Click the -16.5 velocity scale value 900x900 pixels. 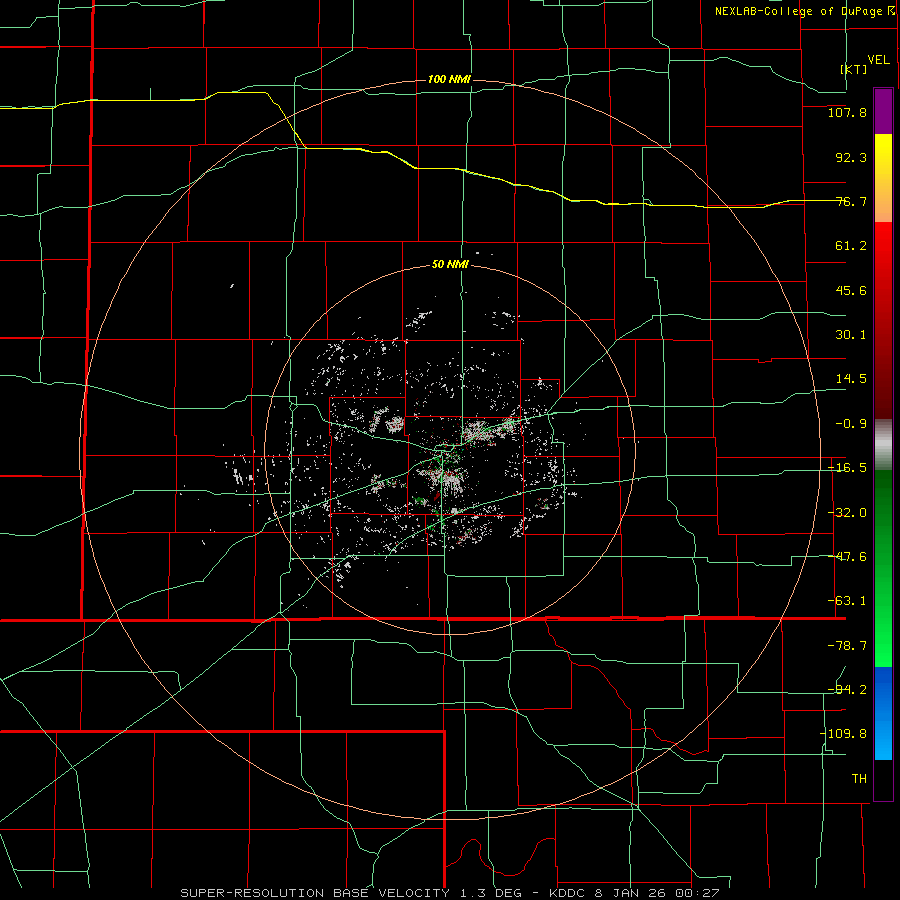coord(847,468)
